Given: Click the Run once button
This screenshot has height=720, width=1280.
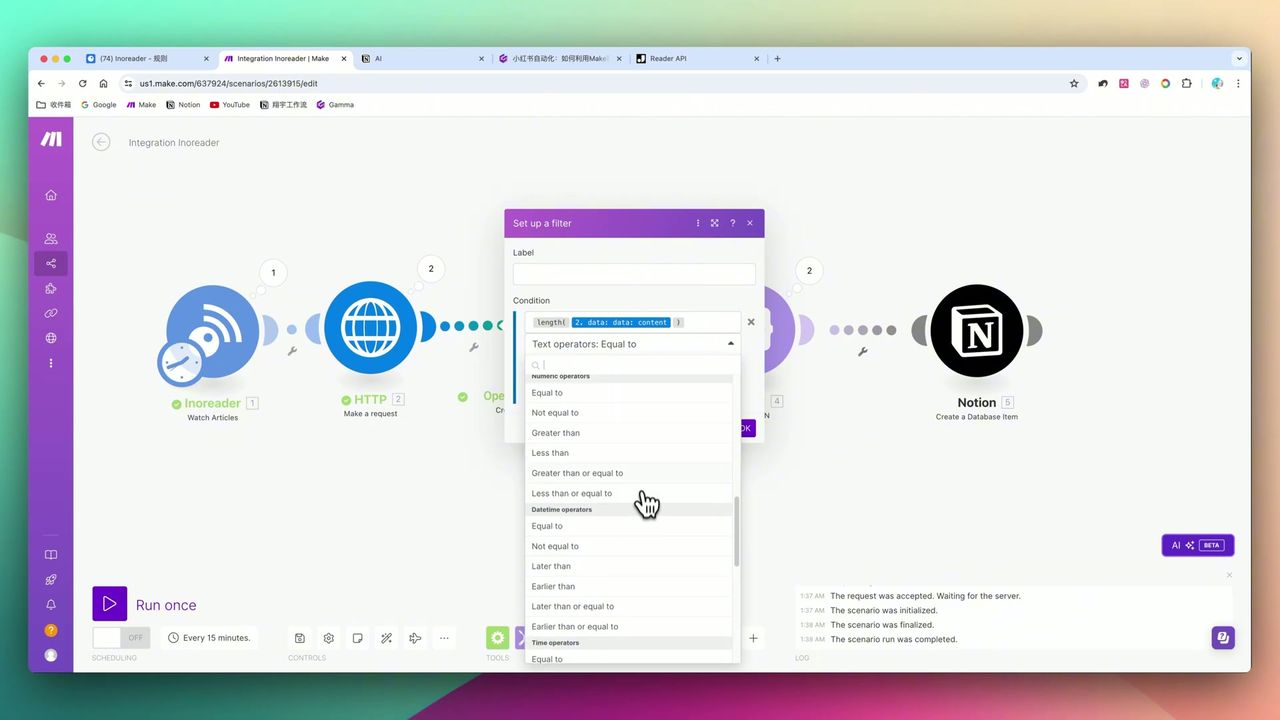Looking at the screenshot, I should 110,604.
